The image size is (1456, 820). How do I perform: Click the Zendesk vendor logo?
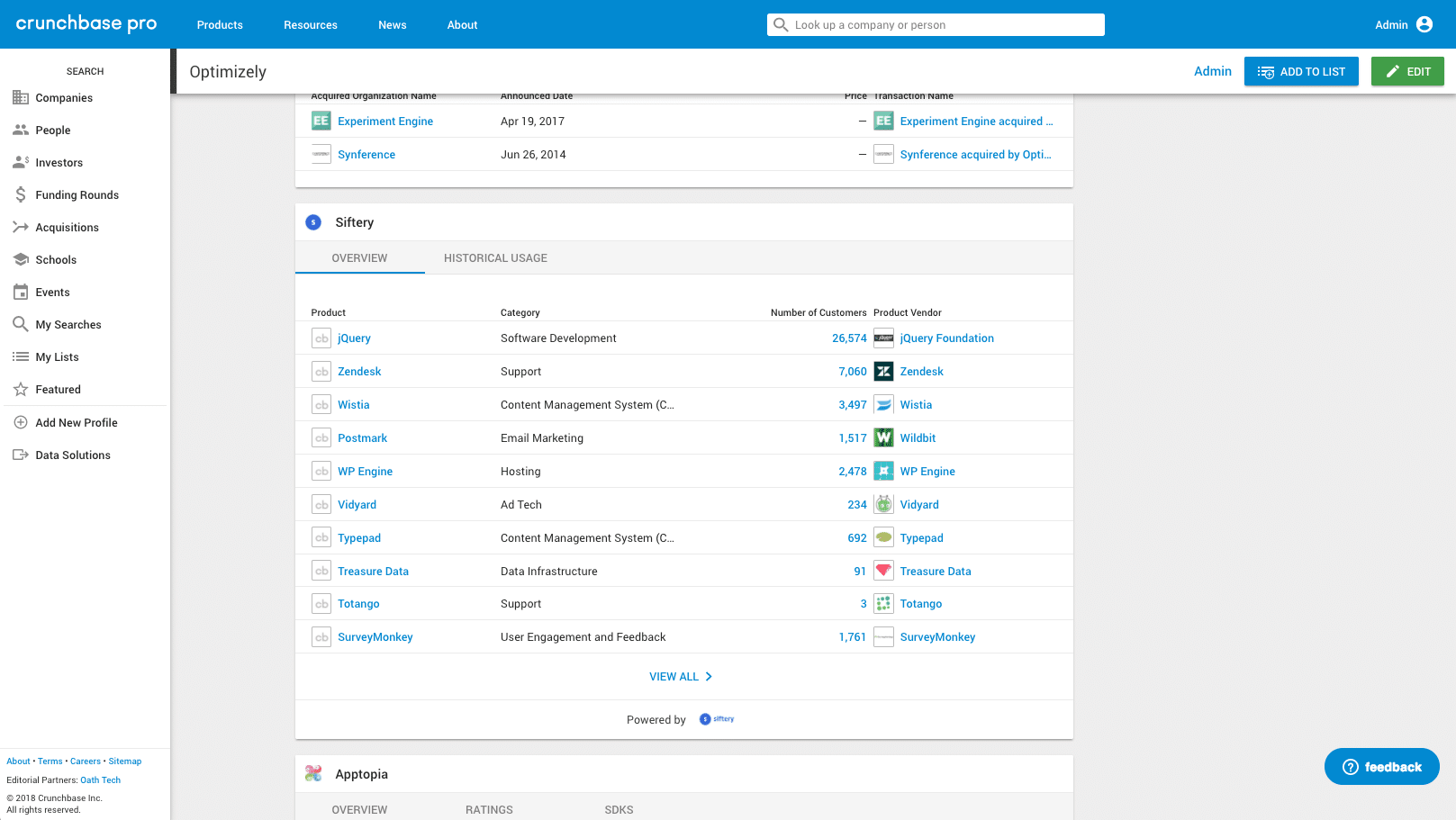pos(883,372)
